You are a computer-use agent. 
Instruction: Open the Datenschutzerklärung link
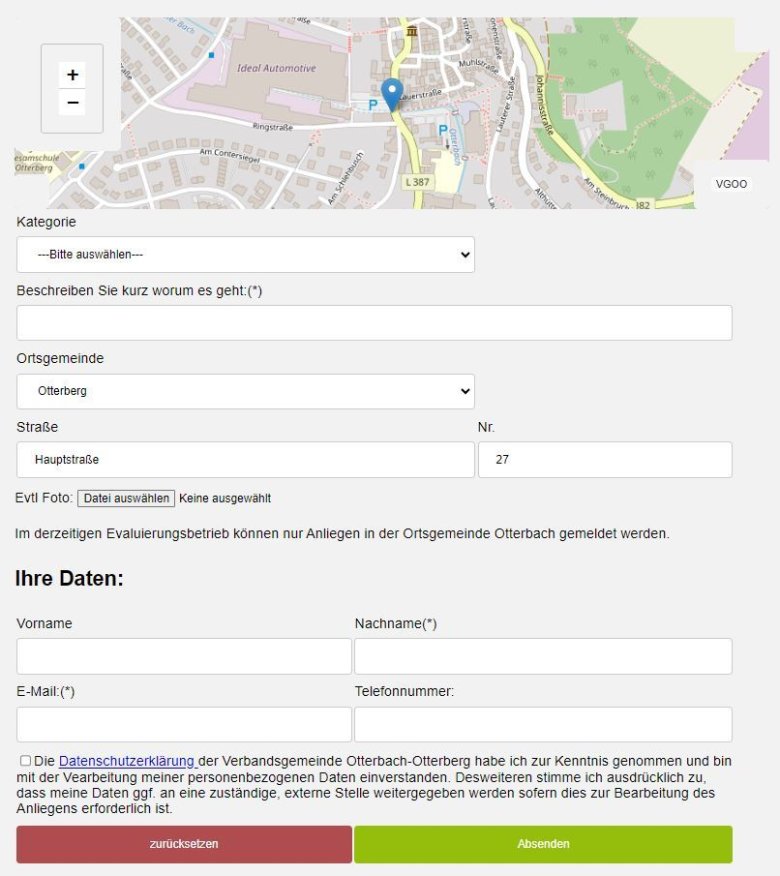127,761
